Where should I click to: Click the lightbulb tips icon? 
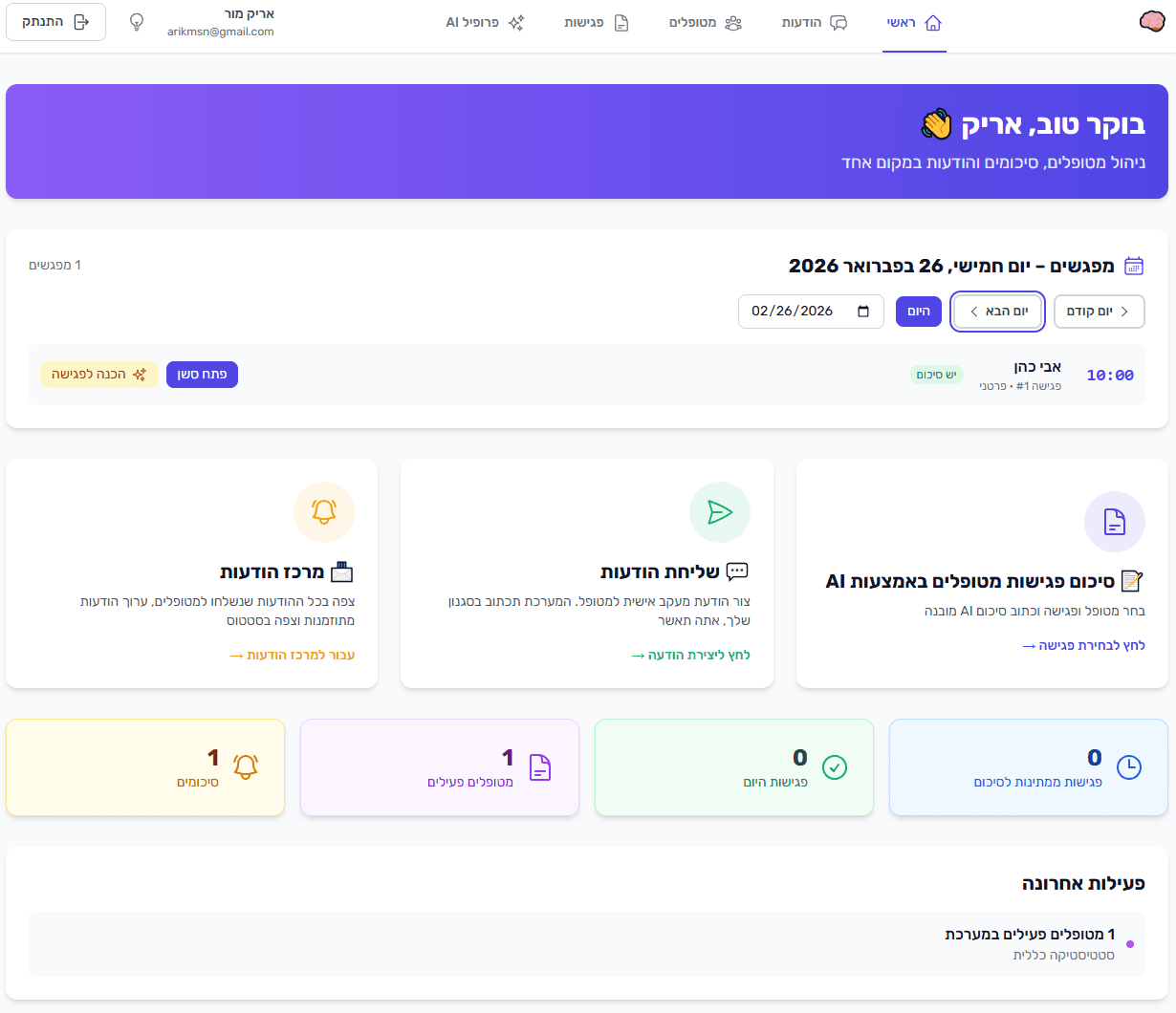(137, 22)
